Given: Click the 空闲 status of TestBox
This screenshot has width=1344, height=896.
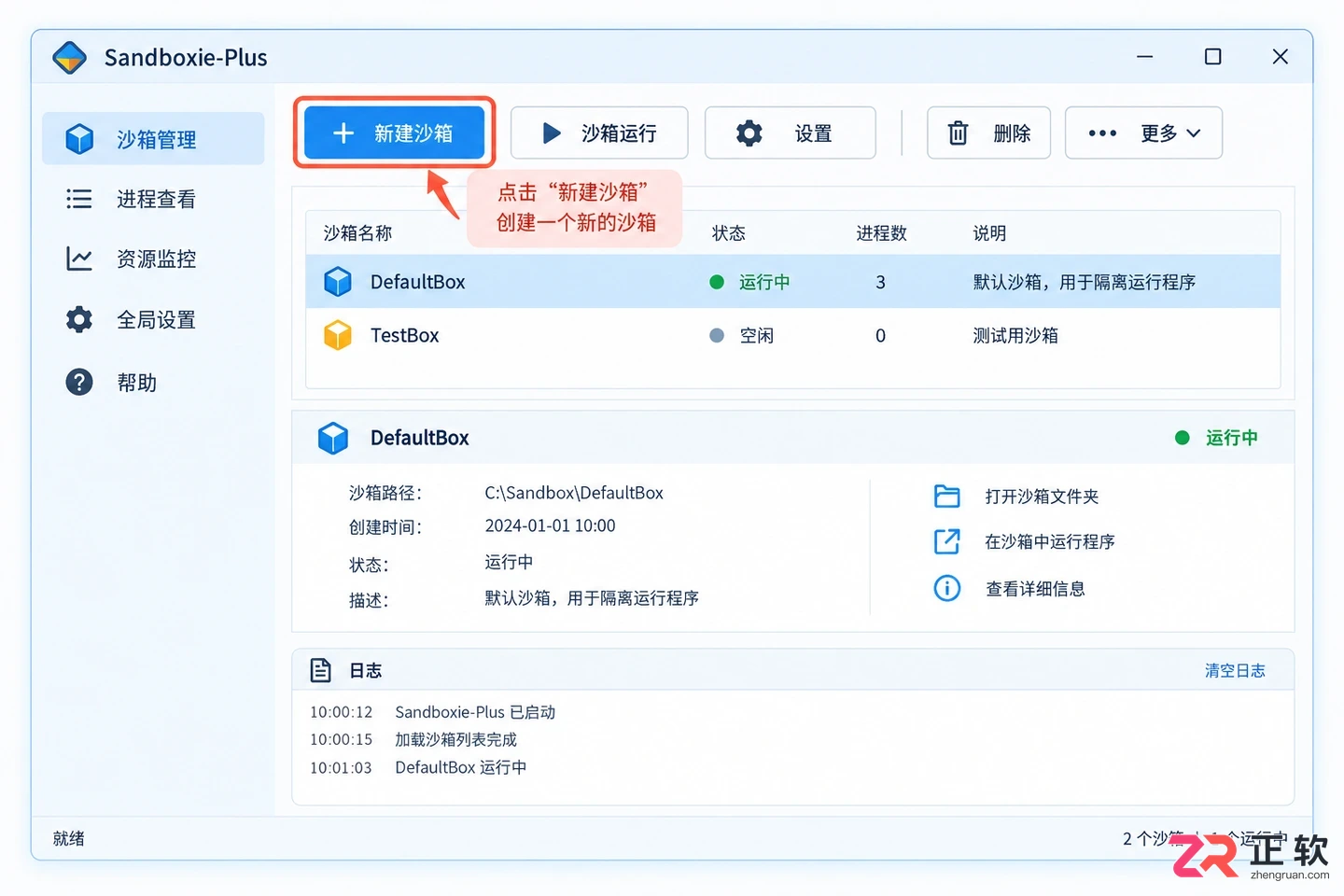Looking at the screenshot, I should (x=756, y=335).
